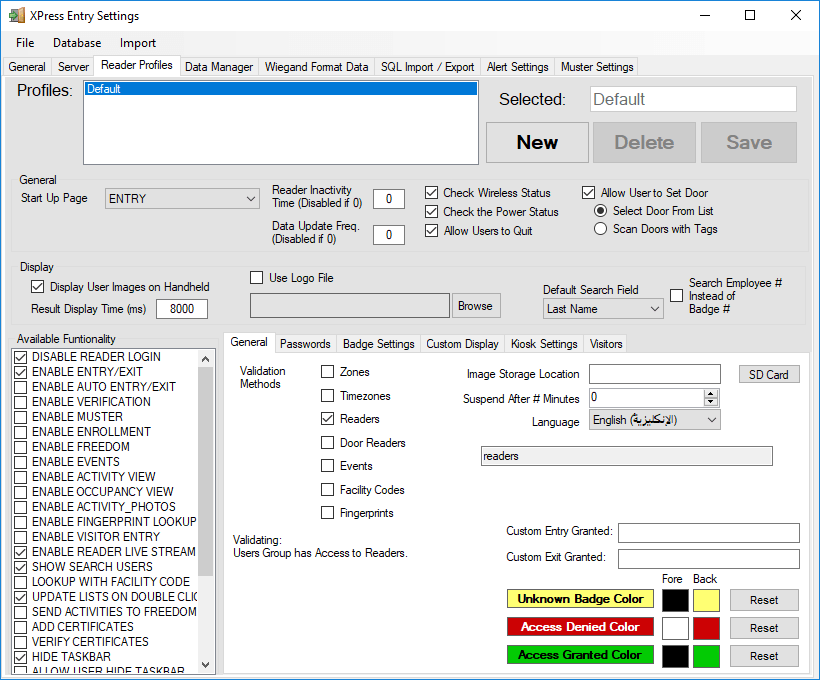This screenshot has height=680, width=820.
Task: Open the Badge Settings sub-tab
Action: (x=378, y=344)
